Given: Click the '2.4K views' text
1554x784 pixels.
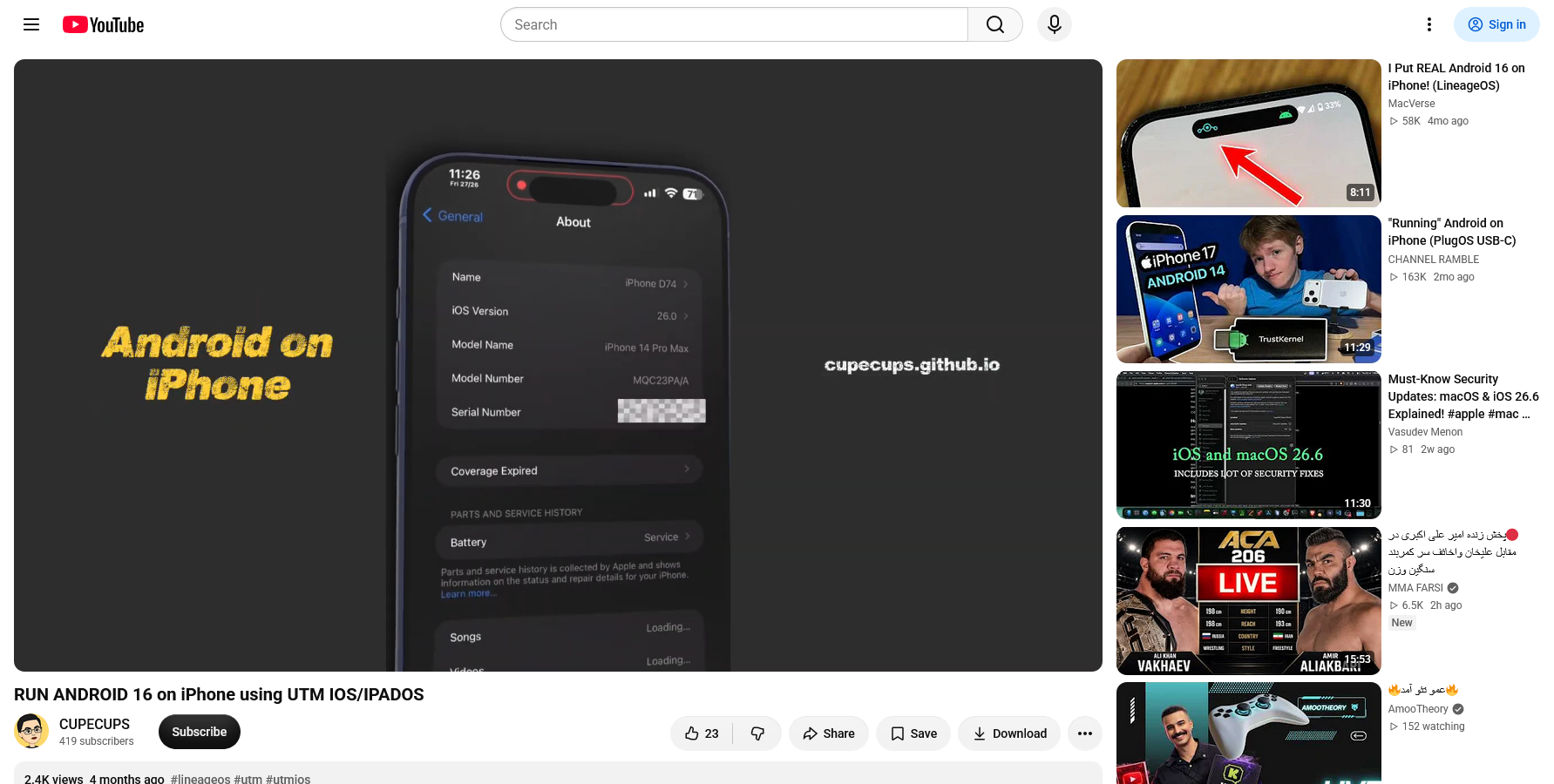Looking at the screenshot, I should point(54,779).
